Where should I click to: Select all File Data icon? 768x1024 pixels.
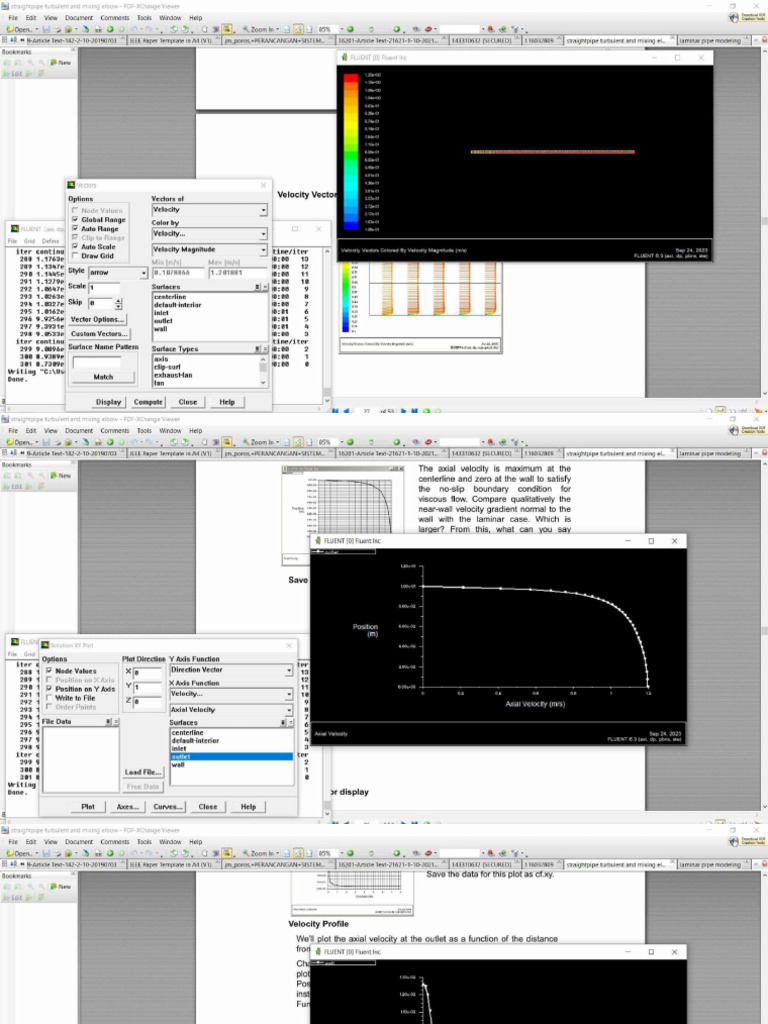(109, 722)
